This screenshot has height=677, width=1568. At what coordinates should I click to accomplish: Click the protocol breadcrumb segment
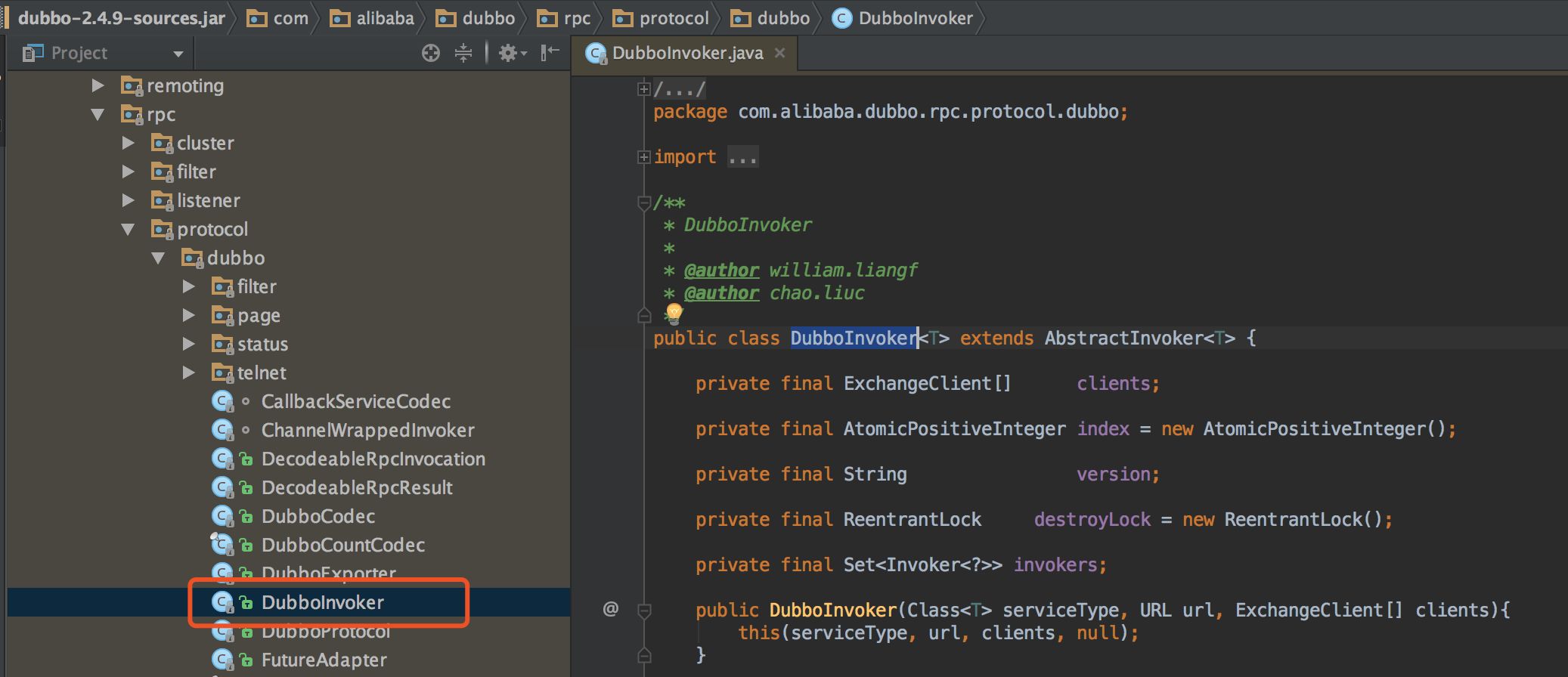[x=661, y=18]
